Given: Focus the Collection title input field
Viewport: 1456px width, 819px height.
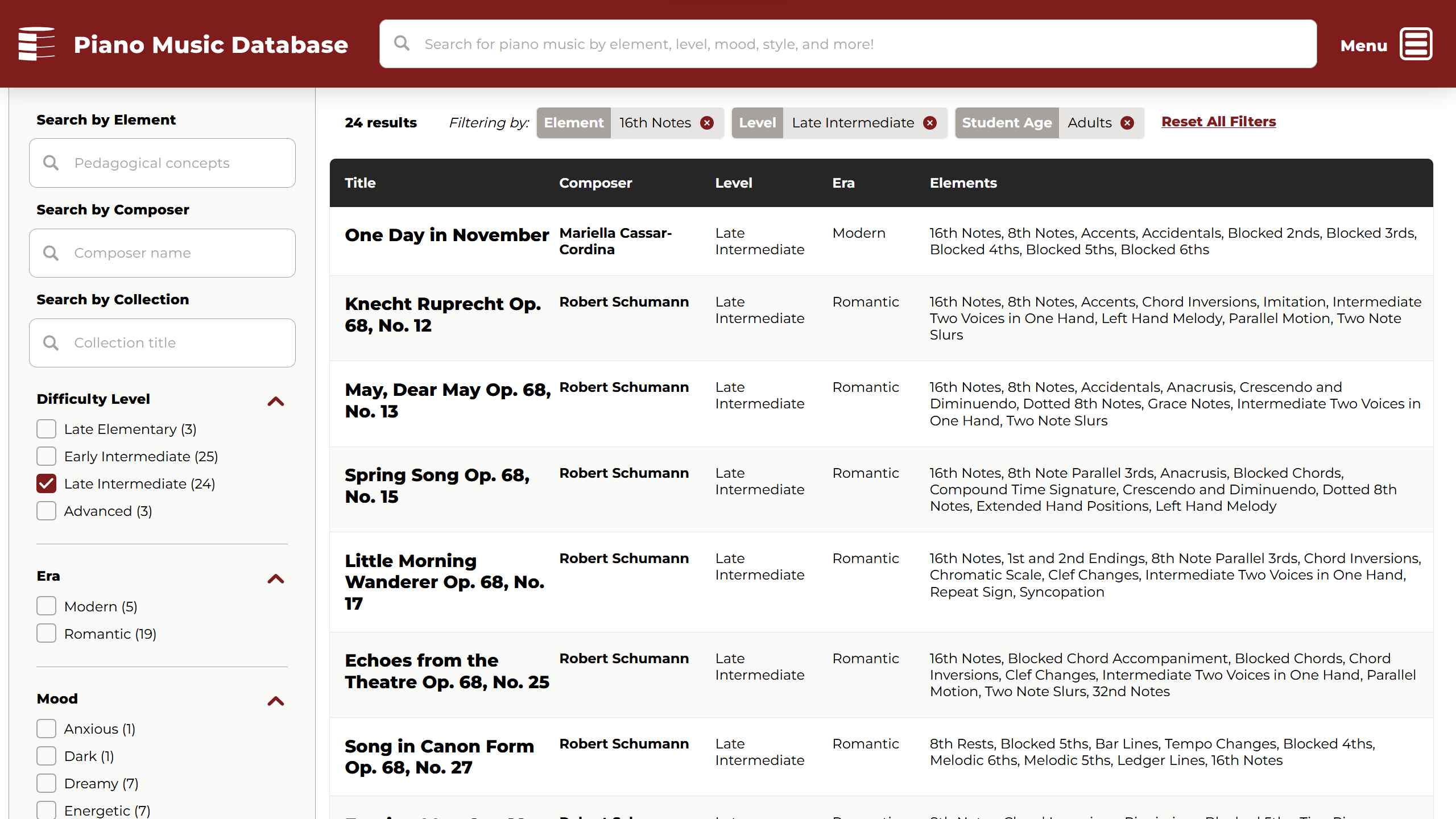Looking at the screenshot, I should click(176, 343).
